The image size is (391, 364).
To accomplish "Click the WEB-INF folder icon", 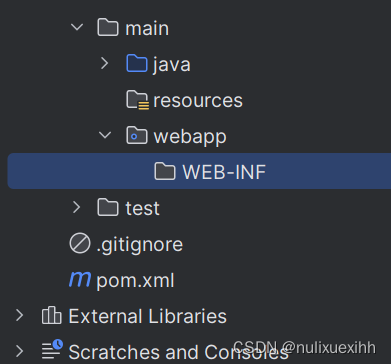I will 165,172.
